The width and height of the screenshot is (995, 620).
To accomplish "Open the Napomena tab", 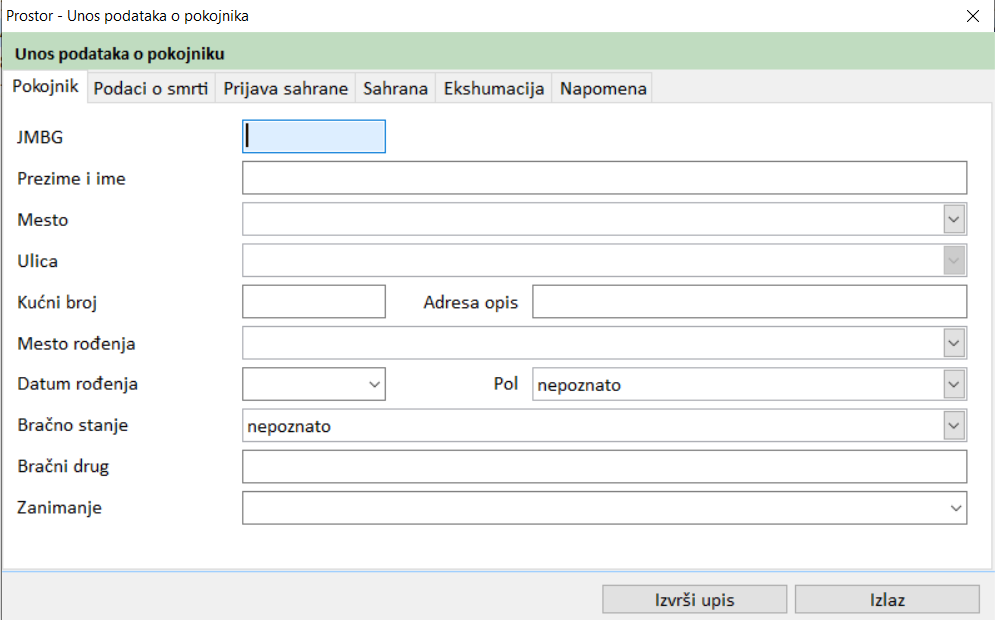I will (x=603, y=88).
